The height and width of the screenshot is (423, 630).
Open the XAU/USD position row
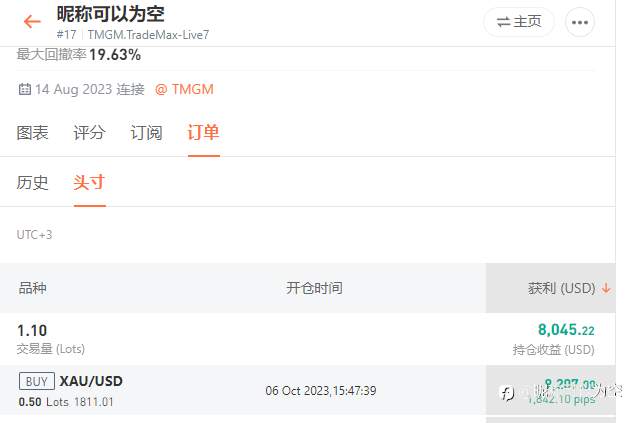pyautogui.click(x=308, y=390)
